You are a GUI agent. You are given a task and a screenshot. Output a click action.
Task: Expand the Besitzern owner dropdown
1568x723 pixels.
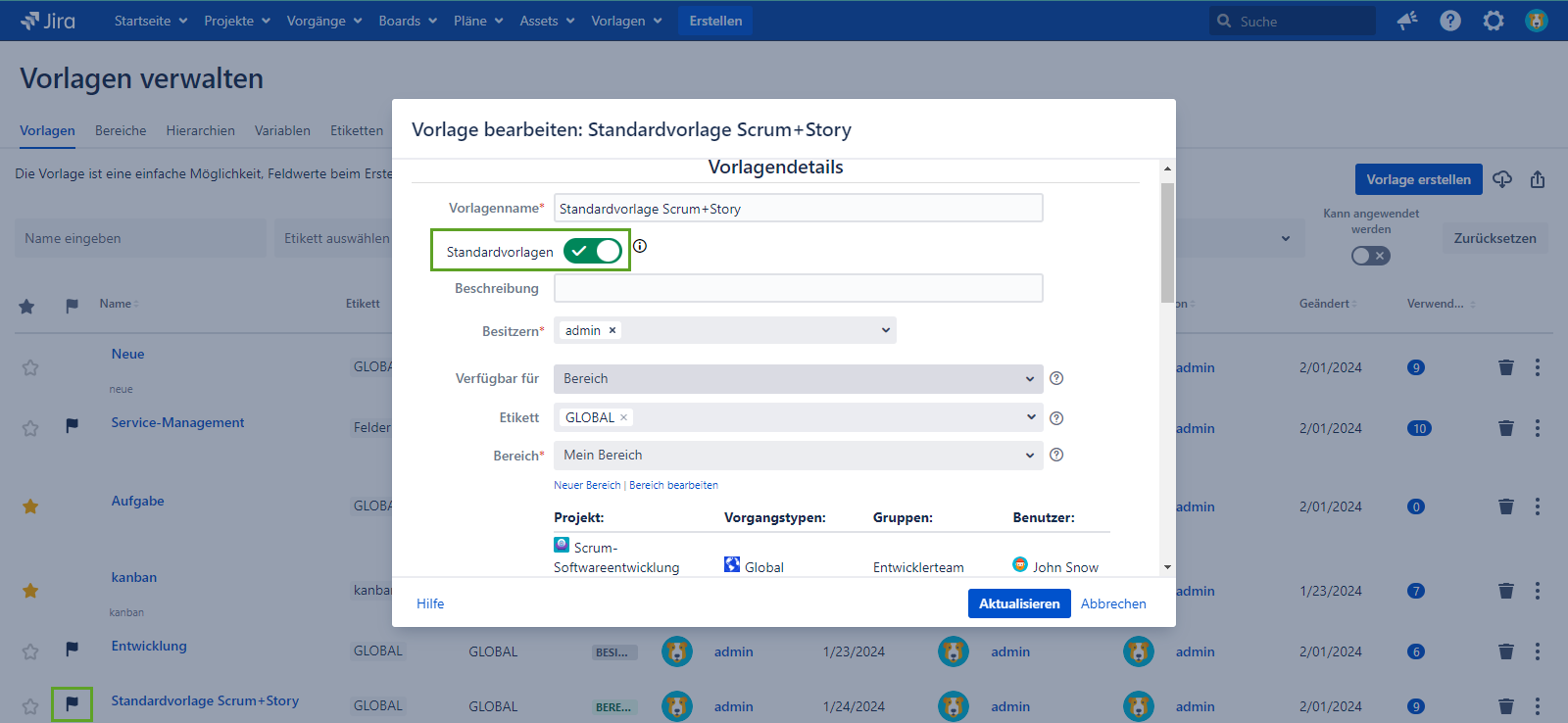click(x=885, y=330)
